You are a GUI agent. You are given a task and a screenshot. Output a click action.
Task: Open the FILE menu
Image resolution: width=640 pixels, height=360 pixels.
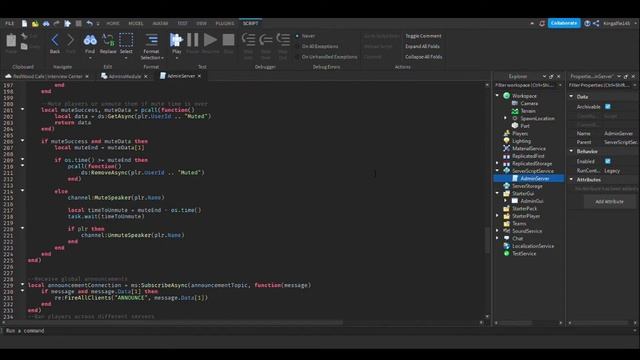9,24
